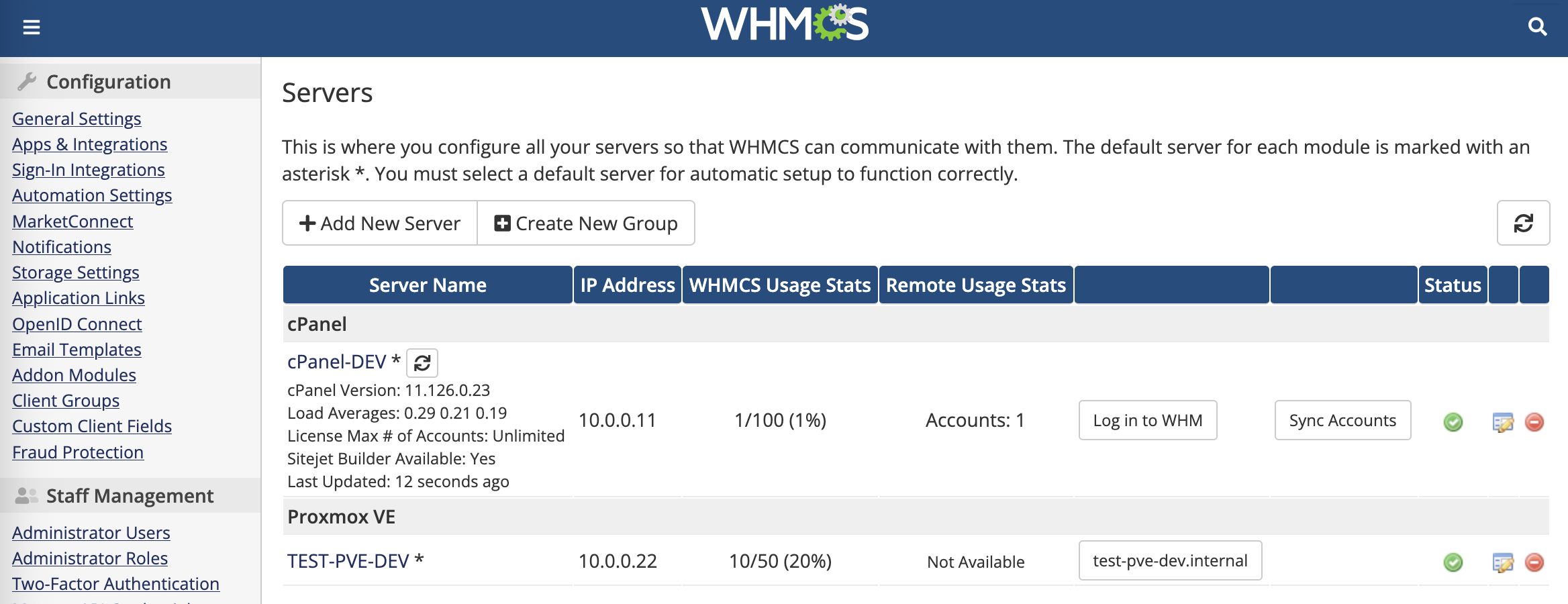Refresh the server list using the refresh icon
This screenshot has height=604, width=1568.
click(1523, 223)
